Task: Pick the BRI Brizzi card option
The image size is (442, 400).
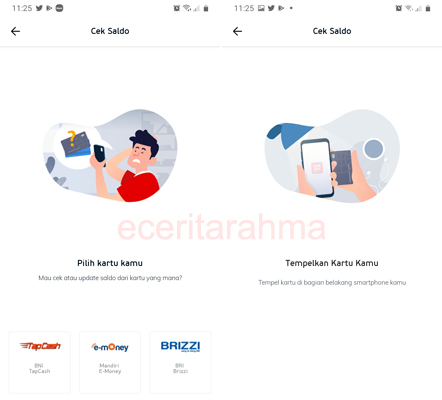Action: (x=180, y=362)
